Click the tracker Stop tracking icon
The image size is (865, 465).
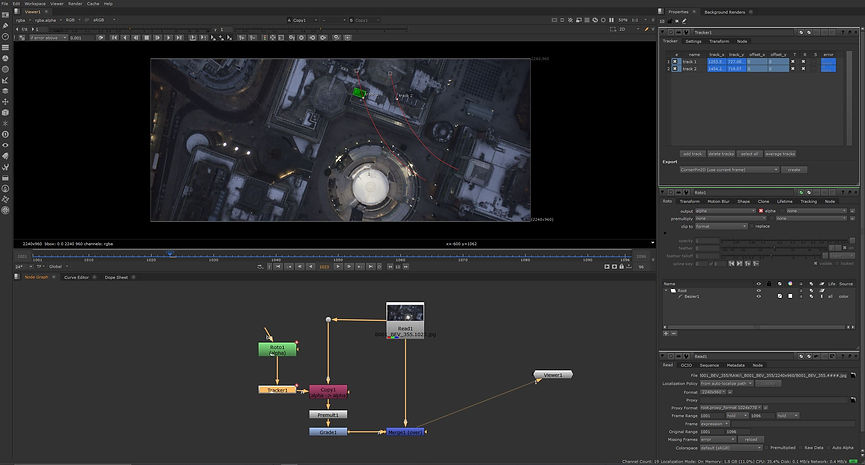(147, 38)
